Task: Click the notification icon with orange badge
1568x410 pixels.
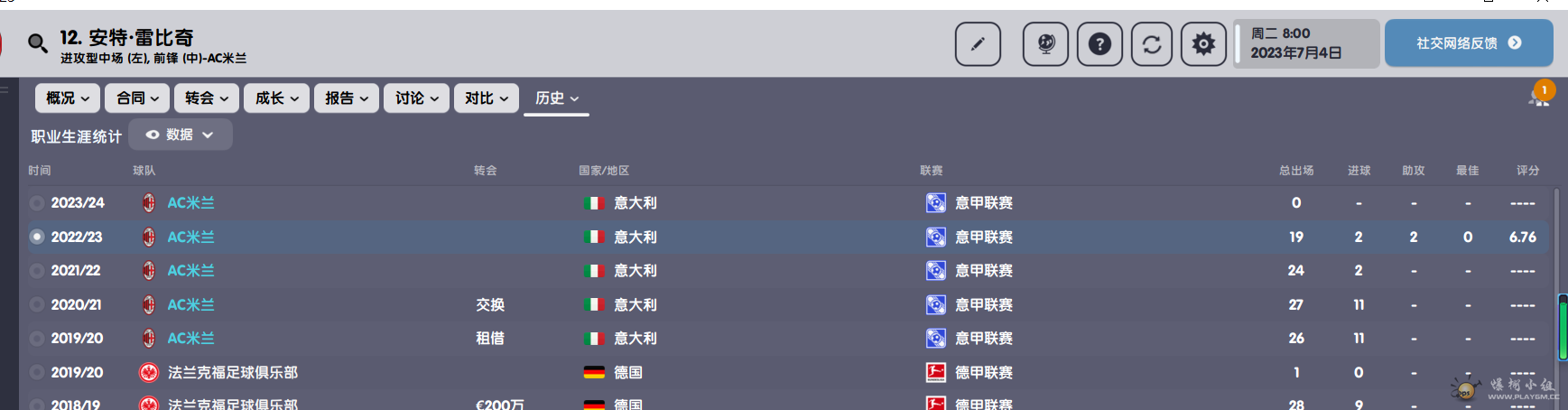Action: coord(1540,94)
